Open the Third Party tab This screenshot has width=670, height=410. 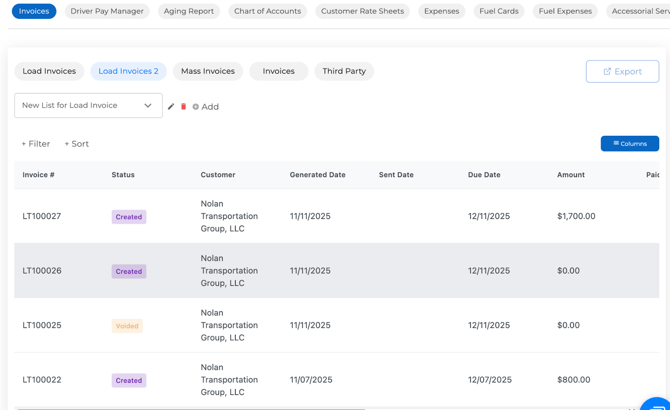(x=344, y=71)
